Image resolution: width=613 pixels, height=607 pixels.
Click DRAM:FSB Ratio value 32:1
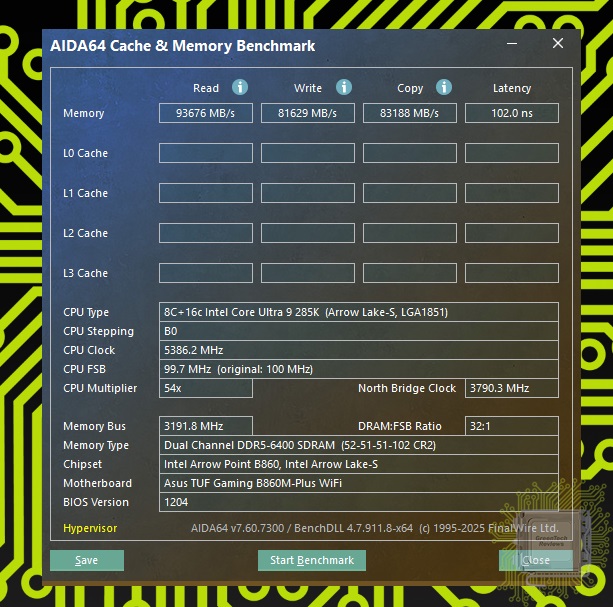512,426
